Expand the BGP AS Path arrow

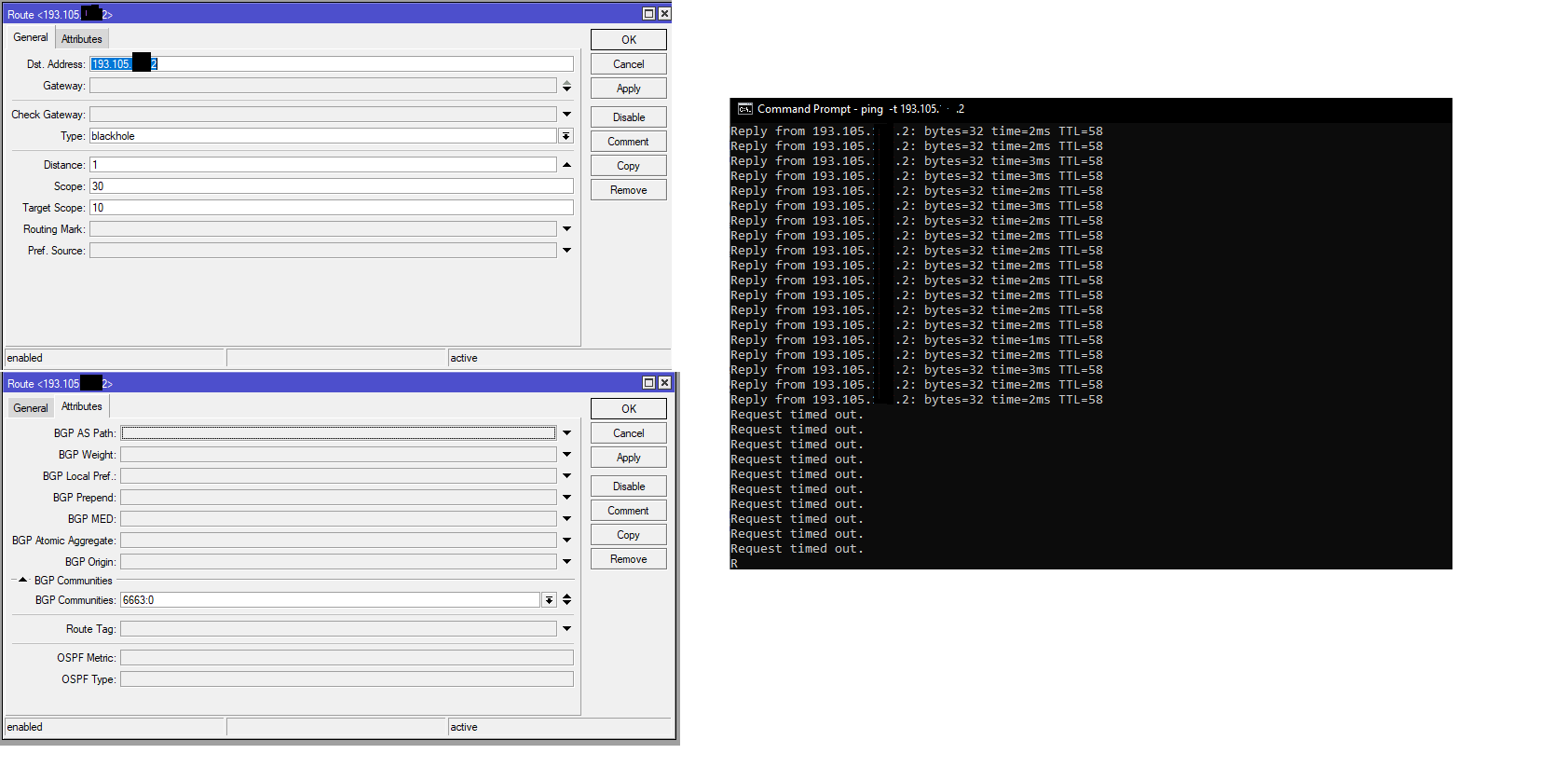566,433
